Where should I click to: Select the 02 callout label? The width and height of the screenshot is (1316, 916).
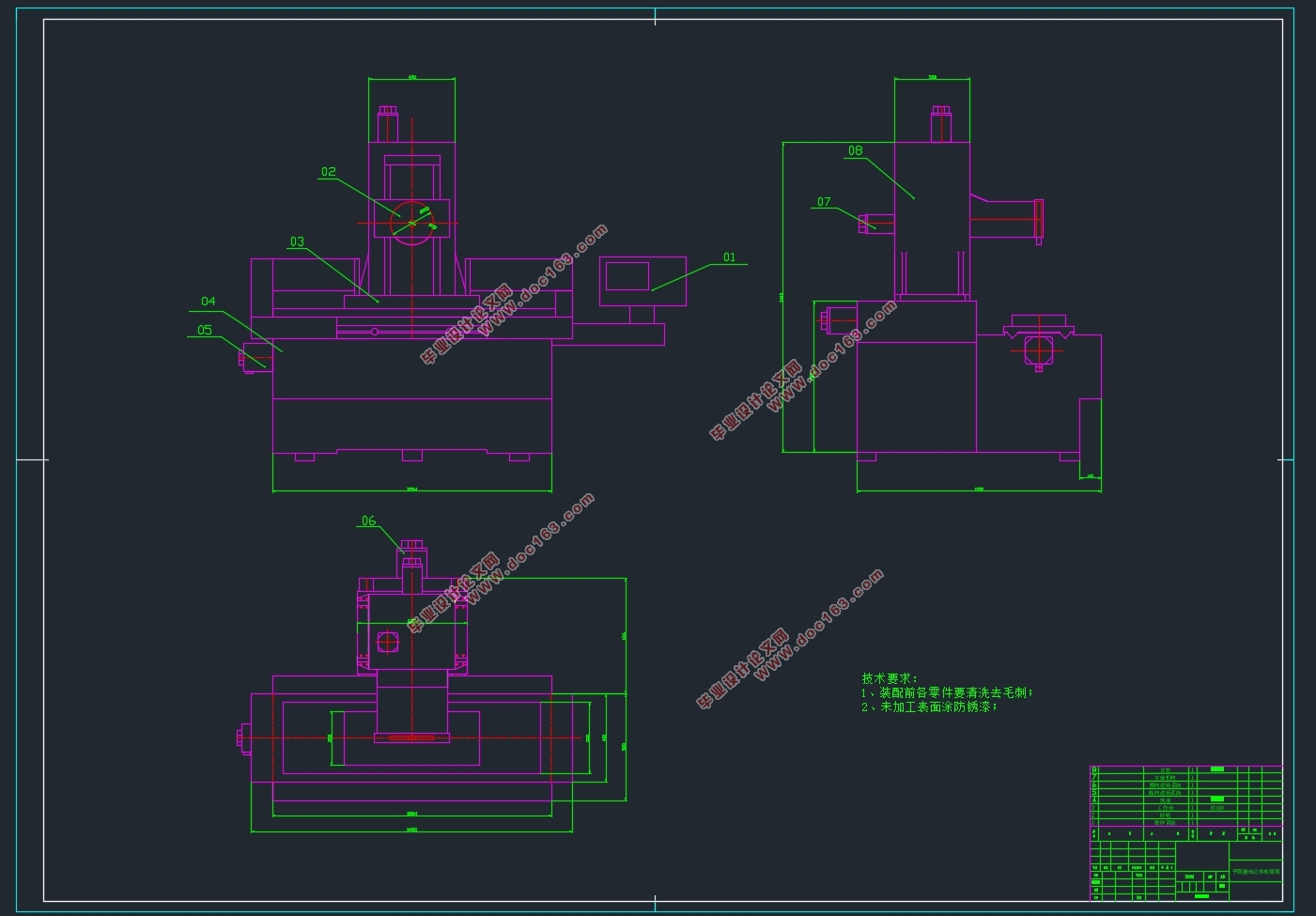[328, 172]
